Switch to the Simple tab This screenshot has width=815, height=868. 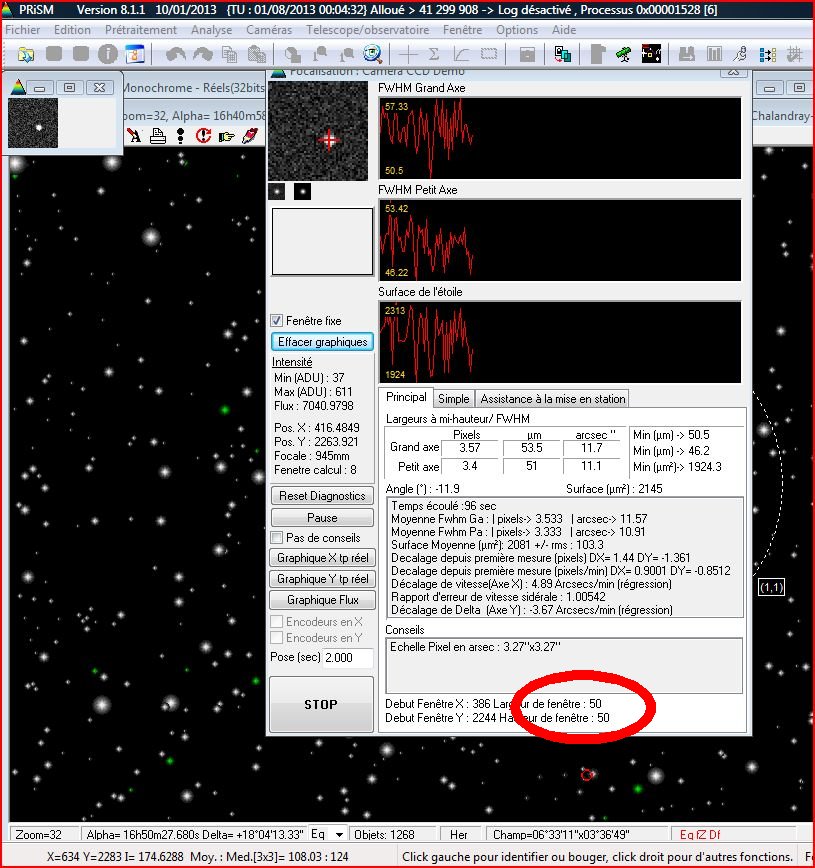453,398
